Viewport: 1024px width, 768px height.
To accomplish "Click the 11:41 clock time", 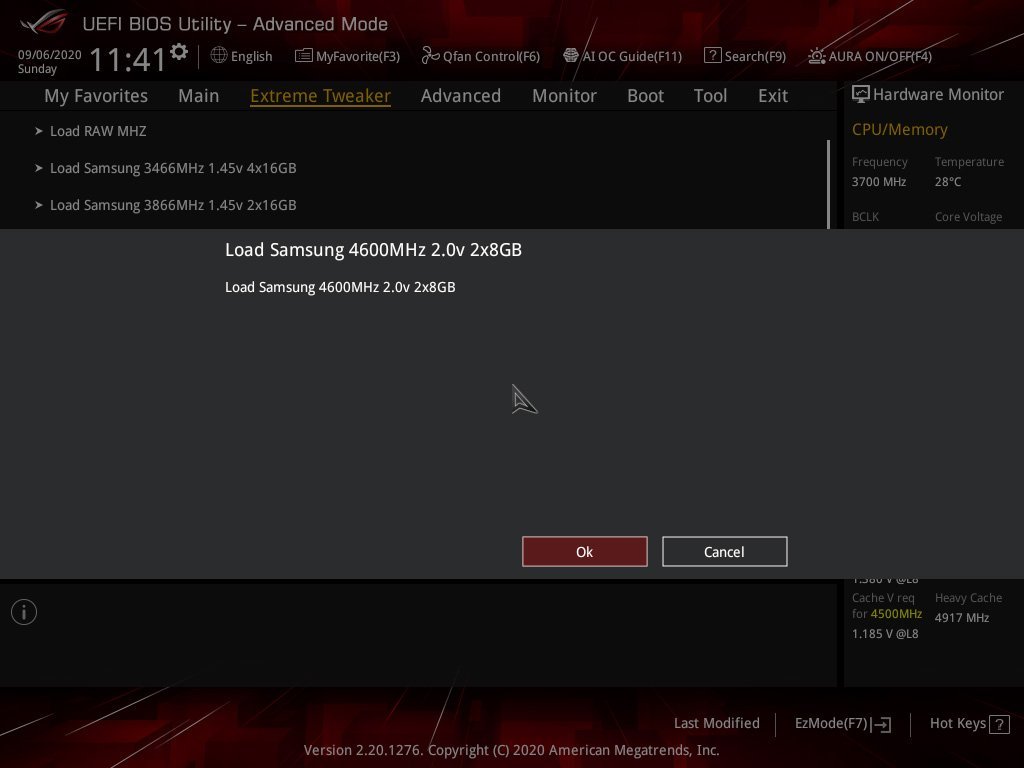I will click(128, 59).
